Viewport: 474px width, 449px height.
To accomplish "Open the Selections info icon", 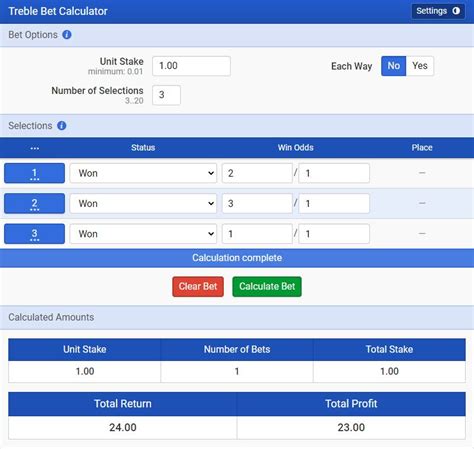I will coord(62,126).
